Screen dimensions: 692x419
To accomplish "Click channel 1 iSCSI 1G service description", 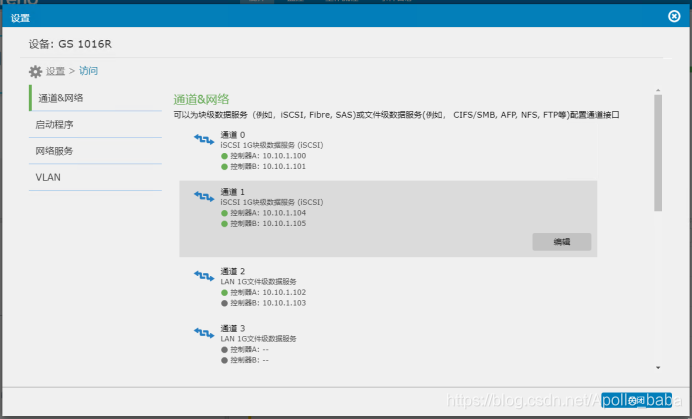I will tap(272, 202).
